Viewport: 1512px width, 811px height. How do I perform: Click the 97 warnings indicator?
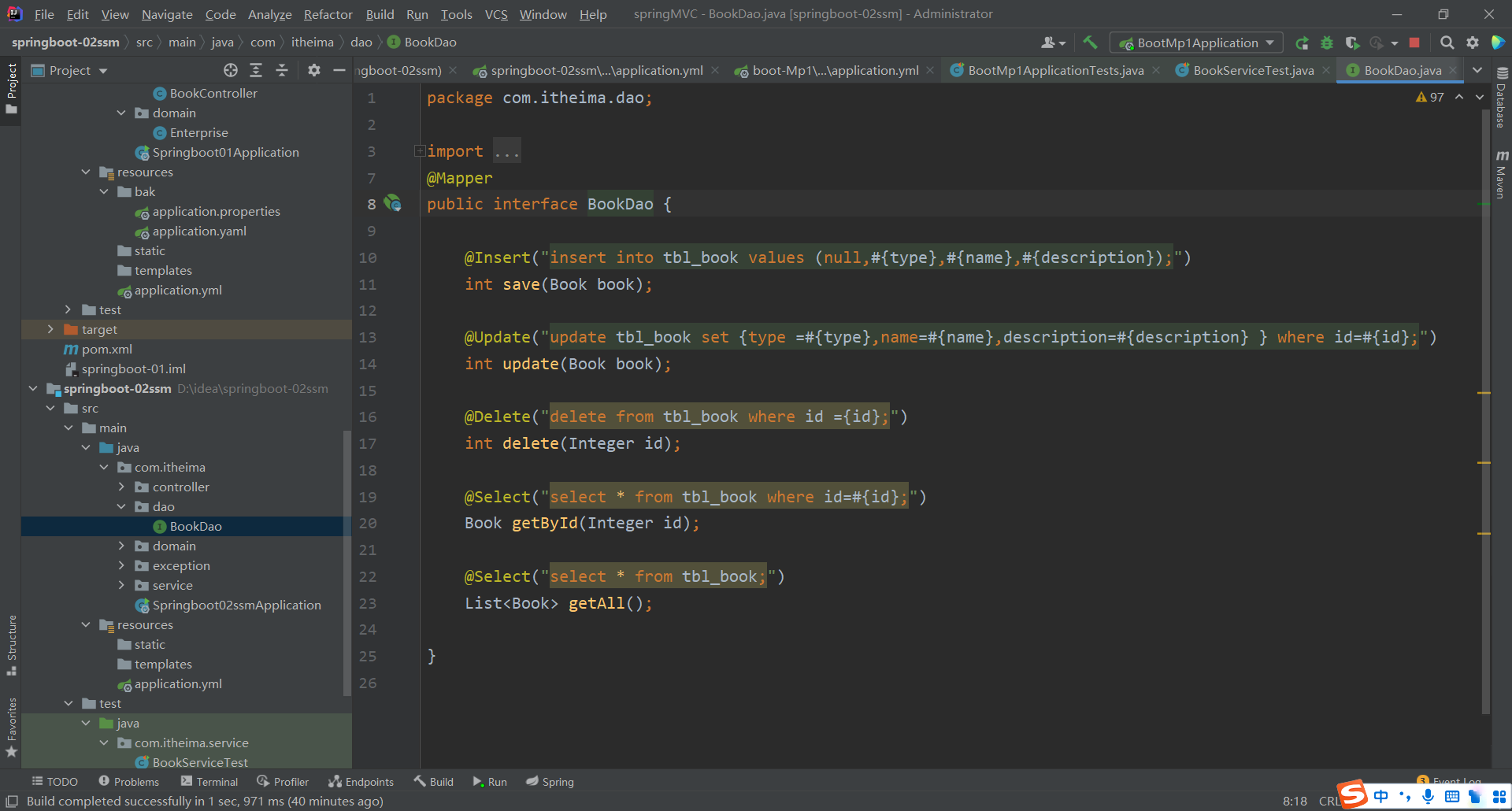tap(1429, 97)
